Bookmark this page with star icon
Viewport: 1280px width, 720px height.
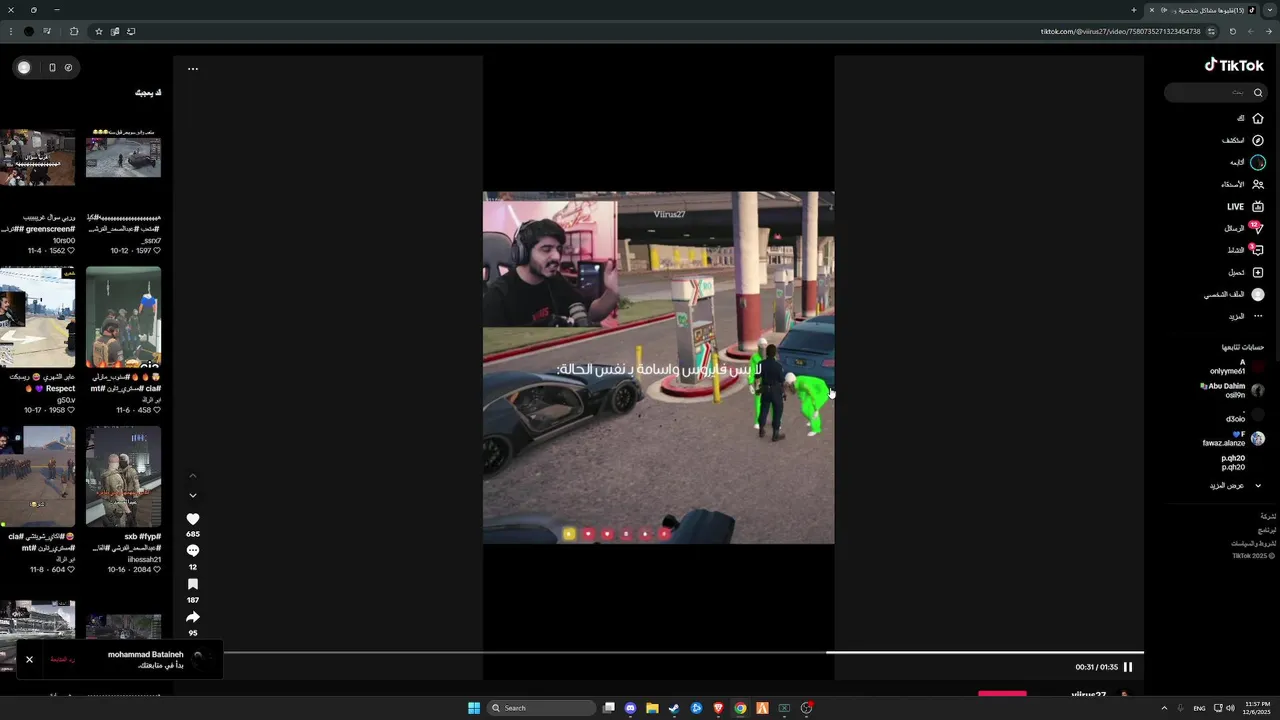[x=98, y=31]
